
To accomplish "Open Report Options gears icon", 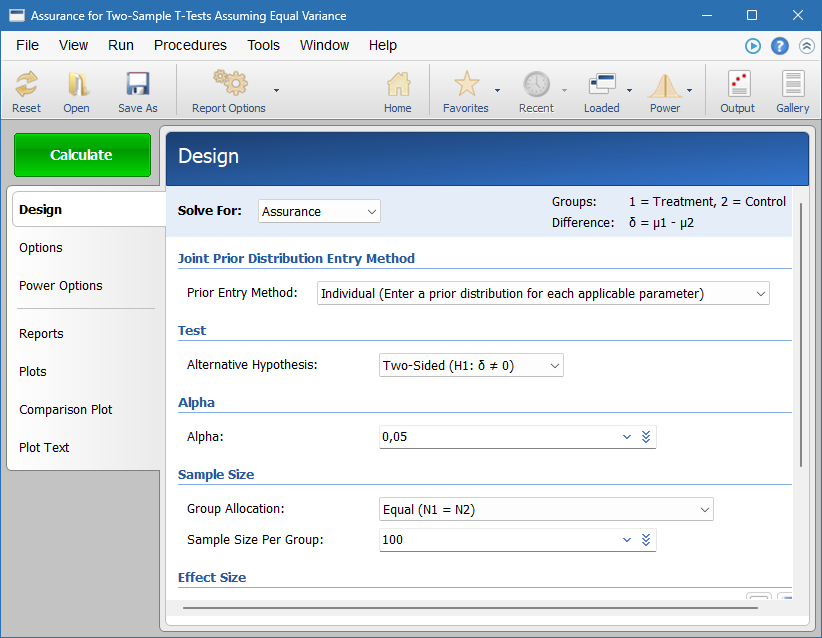I will point(230,83).
